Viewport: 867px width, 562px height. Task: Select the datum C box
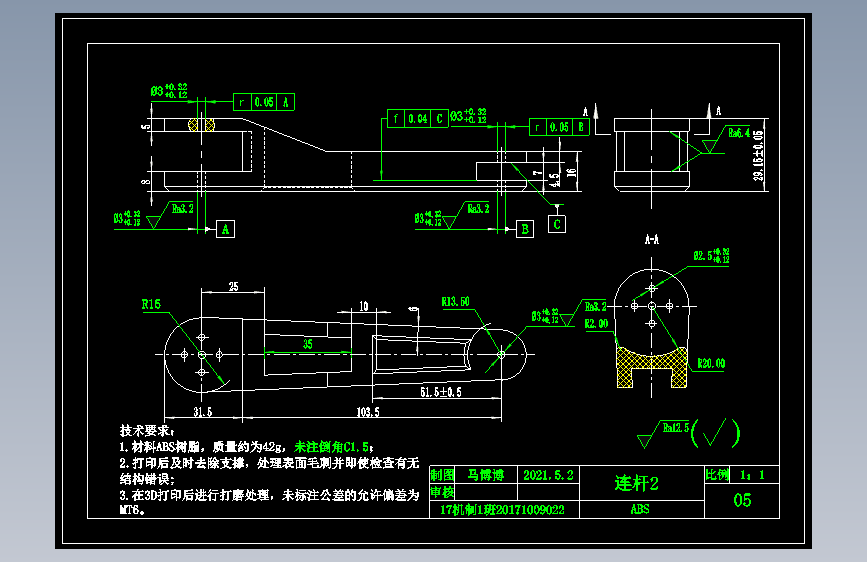click(557, 224)
